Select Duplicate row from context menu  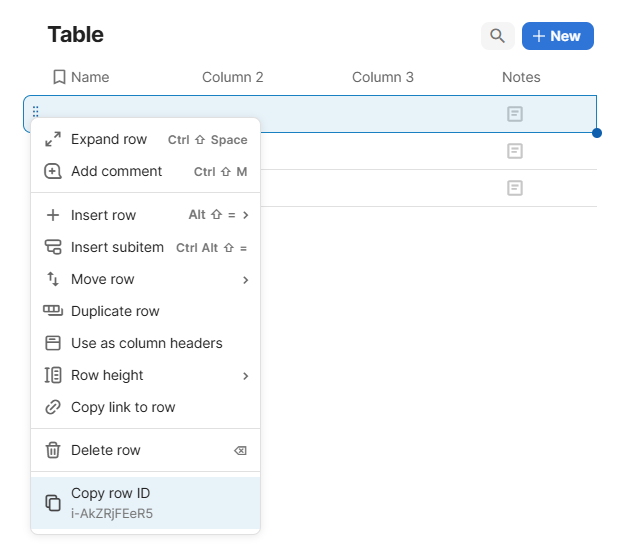115,311
